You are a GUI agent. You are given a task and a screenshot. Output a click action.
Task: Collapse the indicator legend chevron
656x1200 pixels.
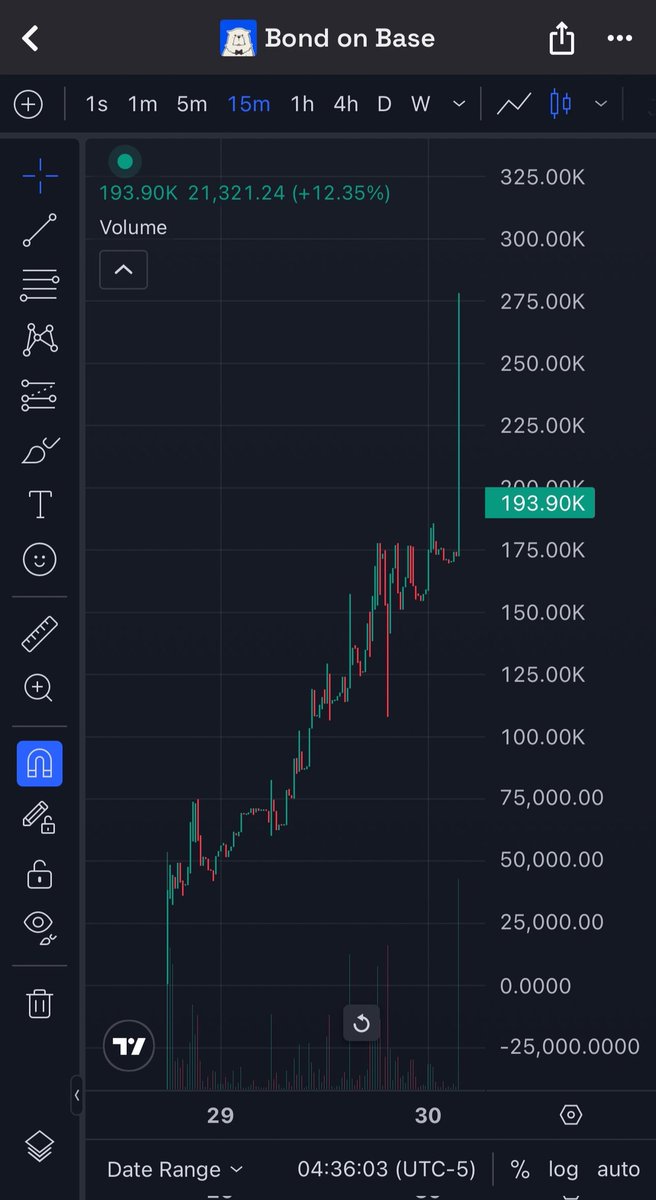click(x=124, y=269)
